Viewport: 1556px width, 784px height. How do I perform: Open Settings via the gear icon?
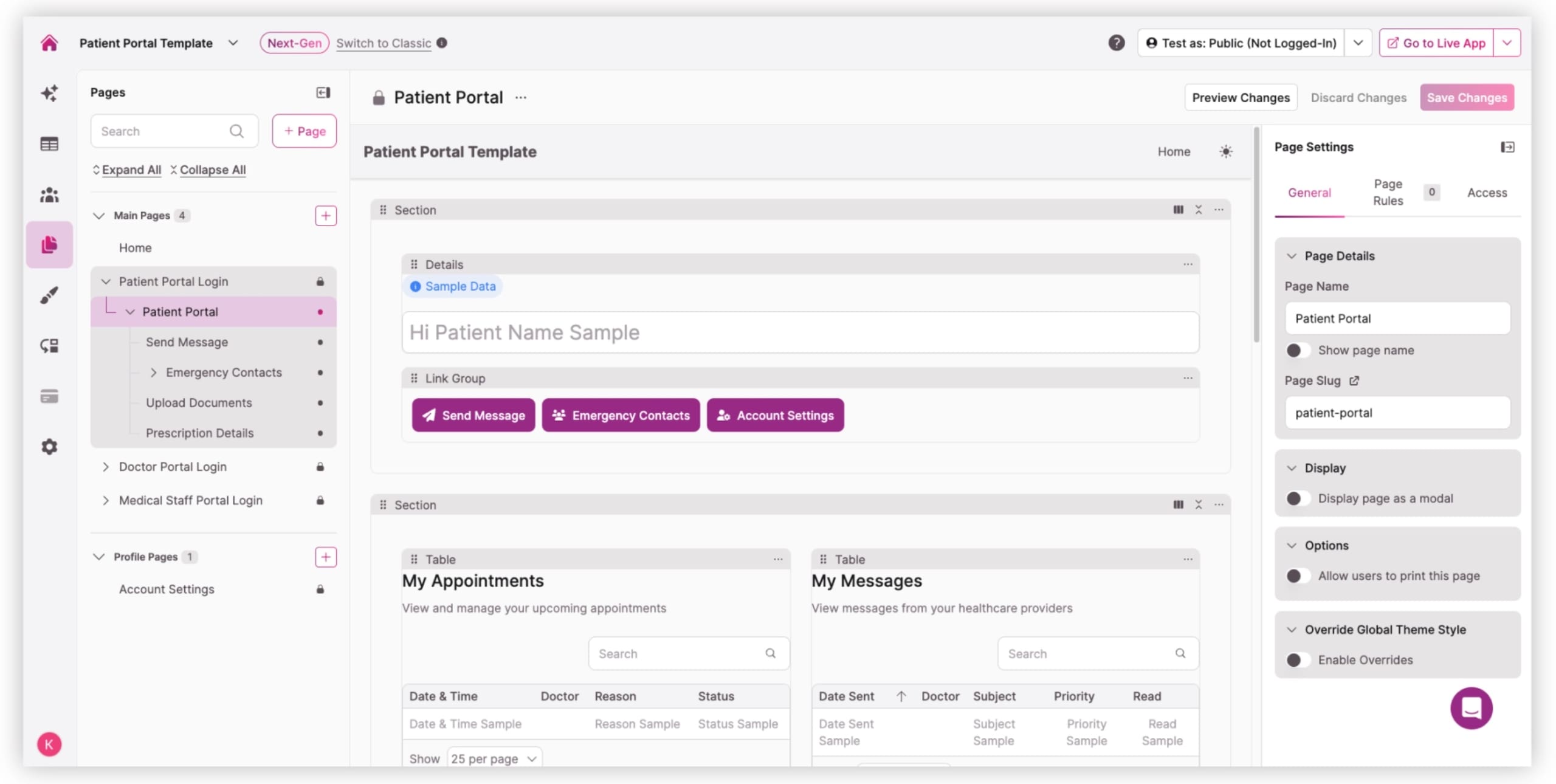click(49, 447)
